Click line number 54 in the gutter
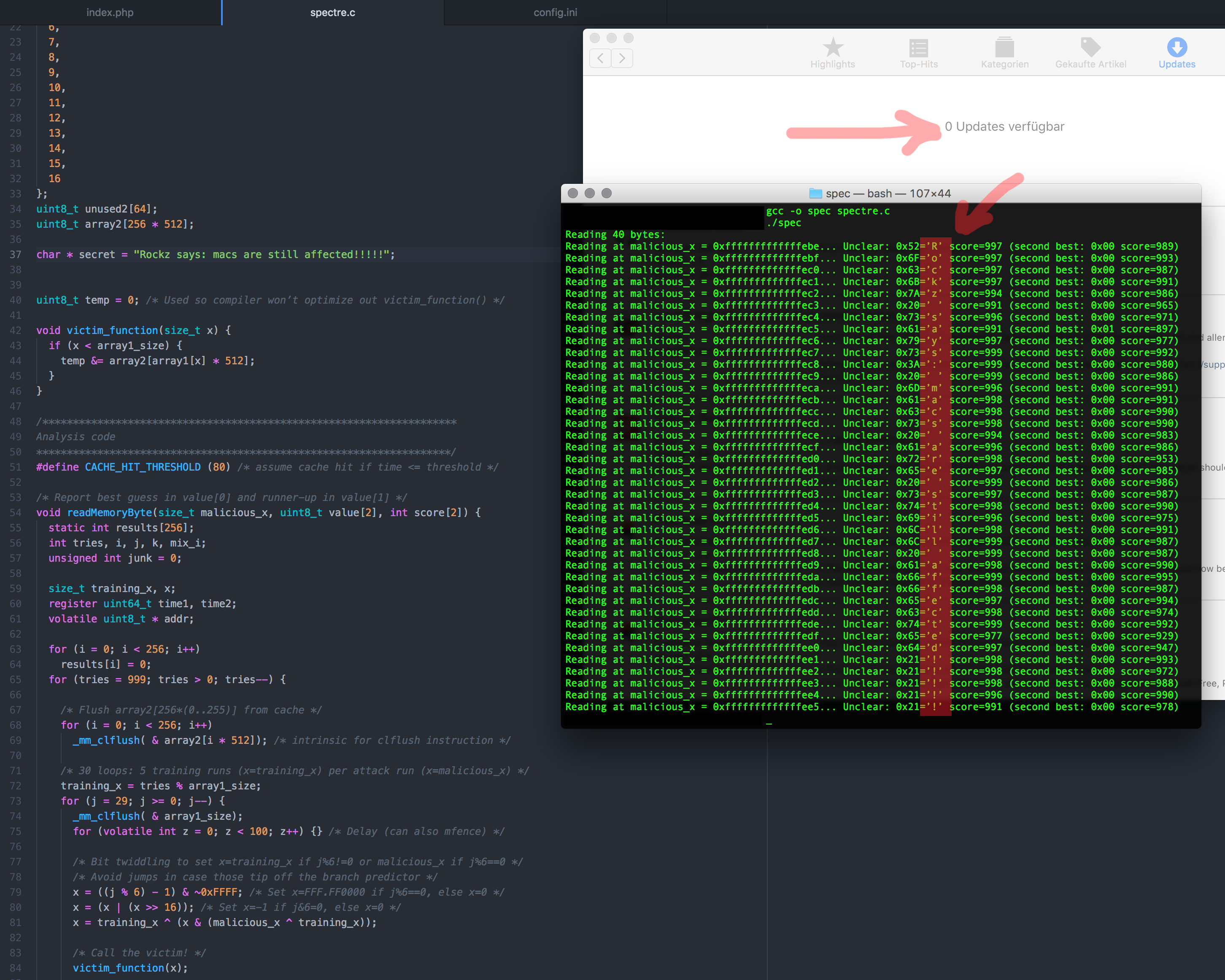 (x=15, y=512)
